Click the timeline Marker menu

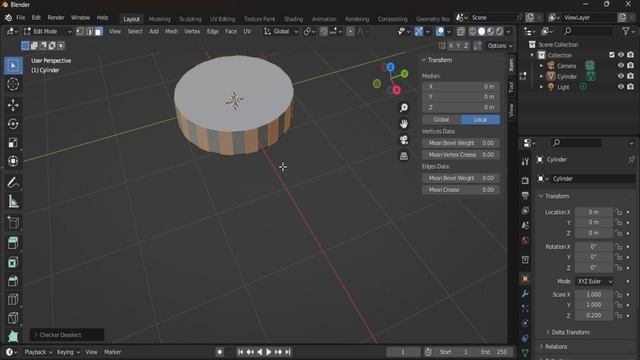pos(113,352)
